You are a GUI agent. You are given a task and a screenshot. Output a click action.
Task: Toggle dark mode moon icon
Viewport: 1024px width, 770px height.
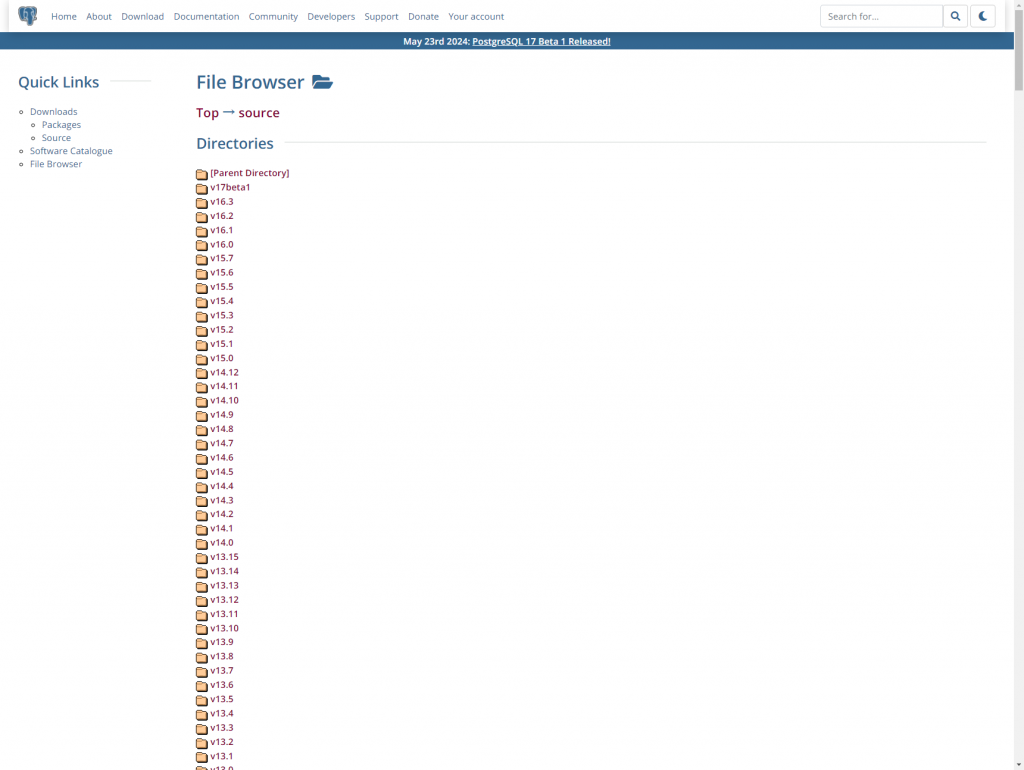point(982,16)
